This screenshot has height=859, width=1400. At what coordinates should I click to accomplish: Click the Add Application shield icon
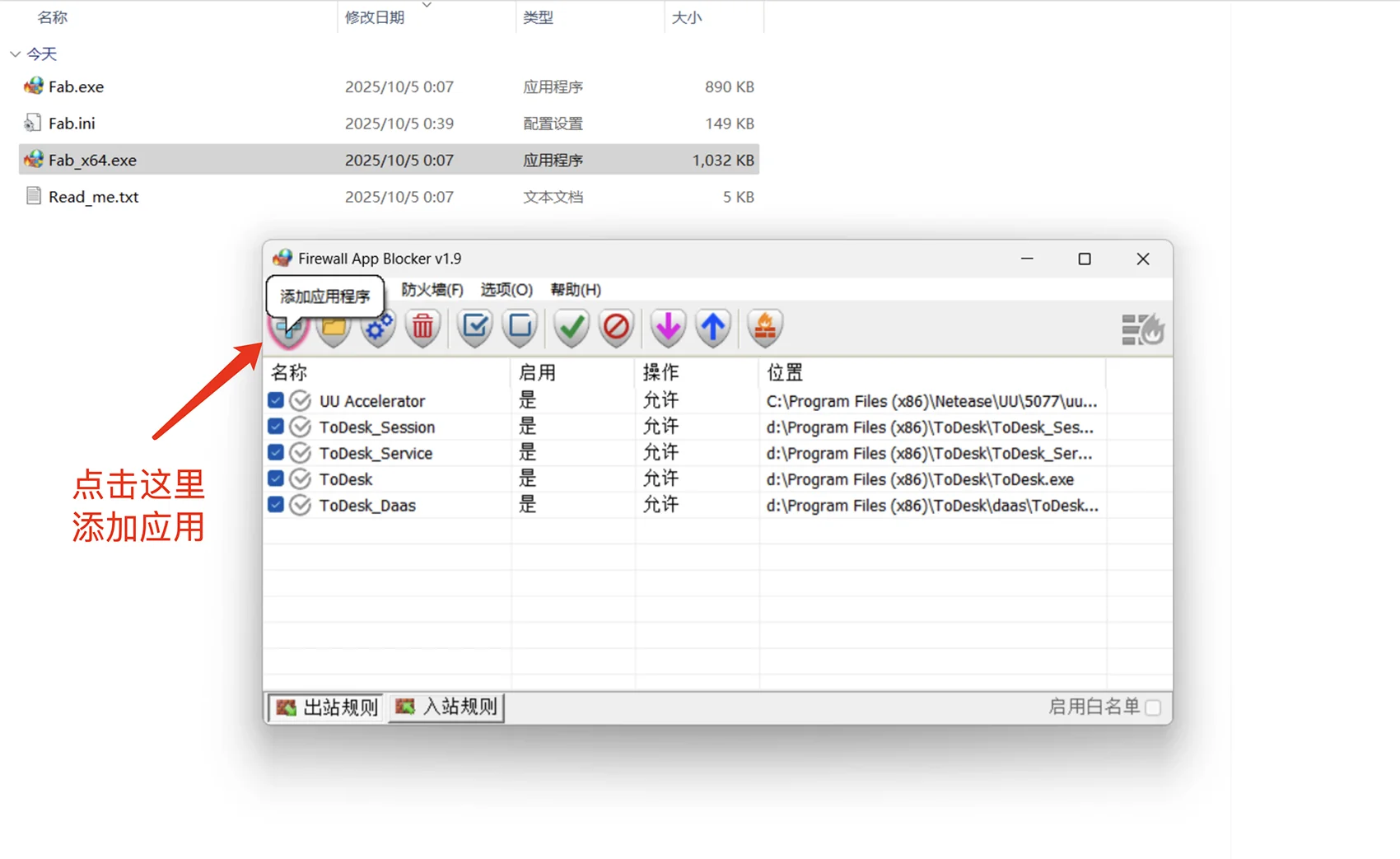[288, 329]
